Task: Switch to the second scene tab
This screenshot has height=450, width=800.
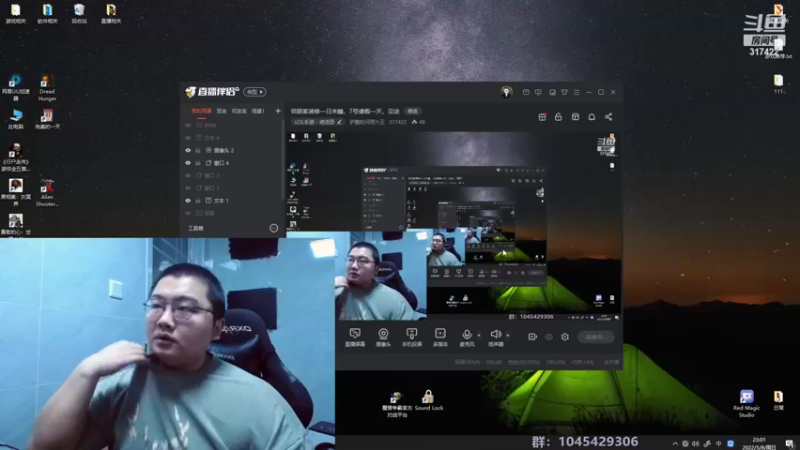Action: (x=221, y=111)
